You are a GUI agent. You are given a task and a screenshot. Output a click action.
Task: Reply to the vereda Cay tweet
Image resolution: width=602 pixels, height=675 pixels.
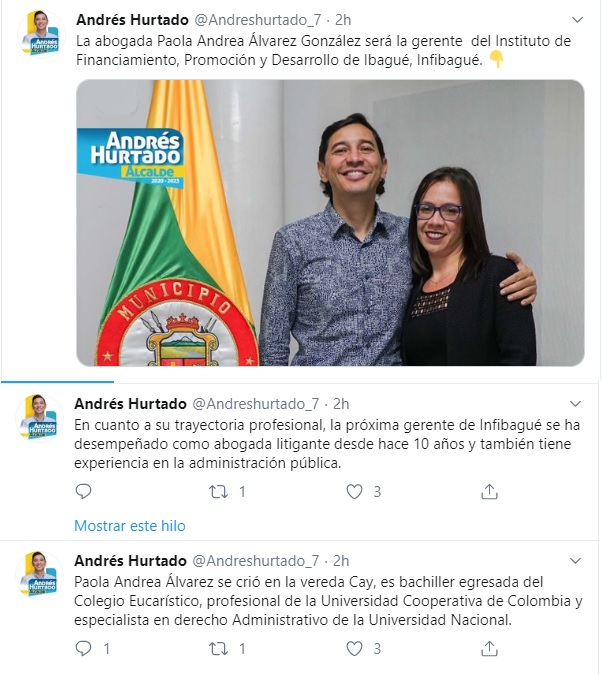pos(83,648)
